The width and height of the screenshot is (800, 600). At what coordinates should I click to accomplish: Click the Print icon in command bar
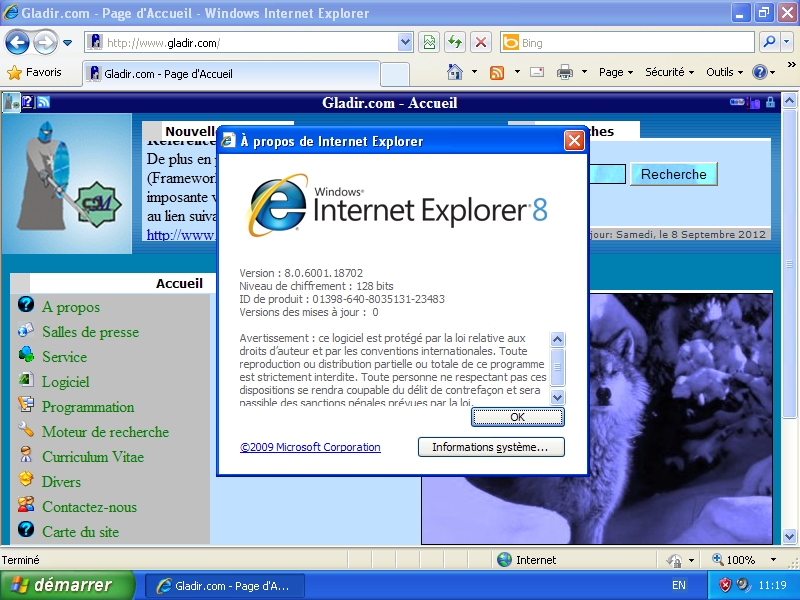click(564, 72)
